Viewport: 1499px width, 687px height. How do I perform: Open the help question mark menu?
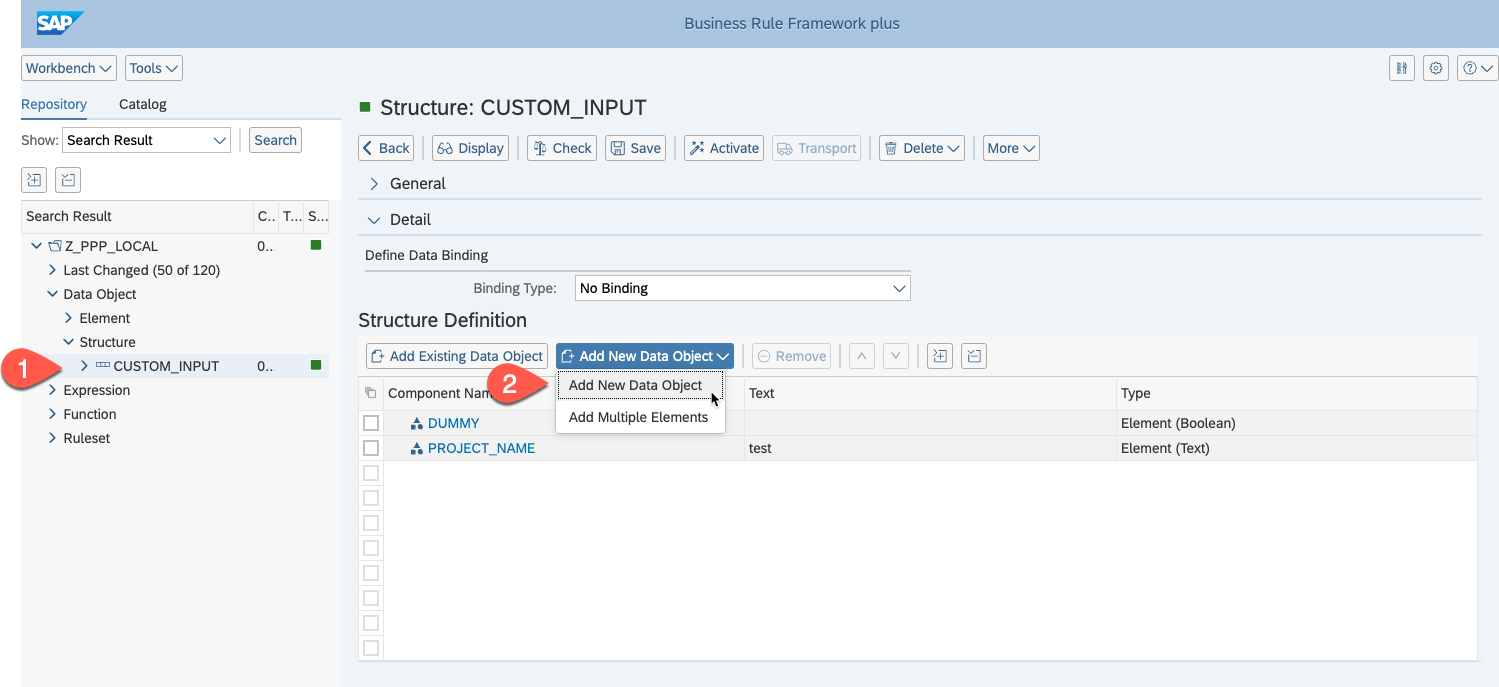click(1476, 68)
